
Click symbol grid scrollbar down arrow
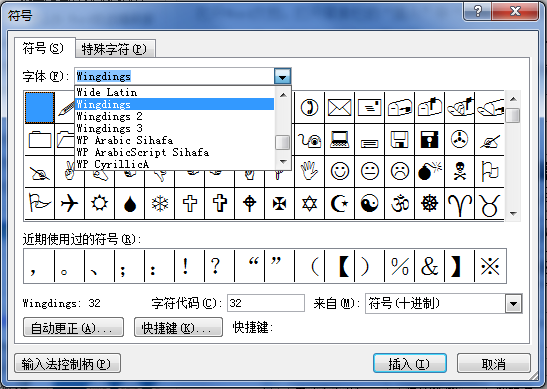click(513, 214)
